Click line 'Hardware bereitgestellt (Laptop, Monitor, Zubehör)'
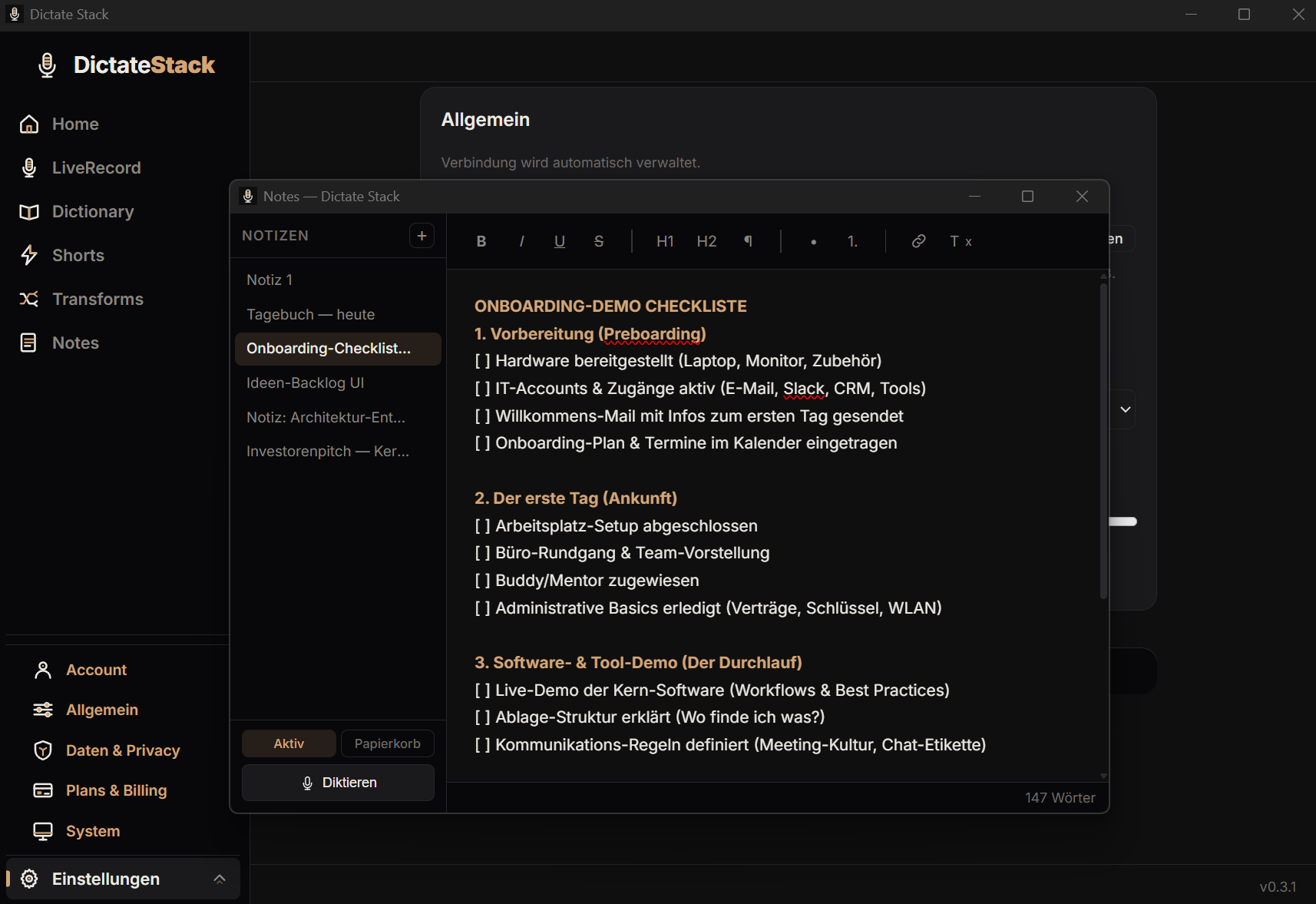Screen dimensions: 1316x904 pyautogui.click(x=678, y=361)
